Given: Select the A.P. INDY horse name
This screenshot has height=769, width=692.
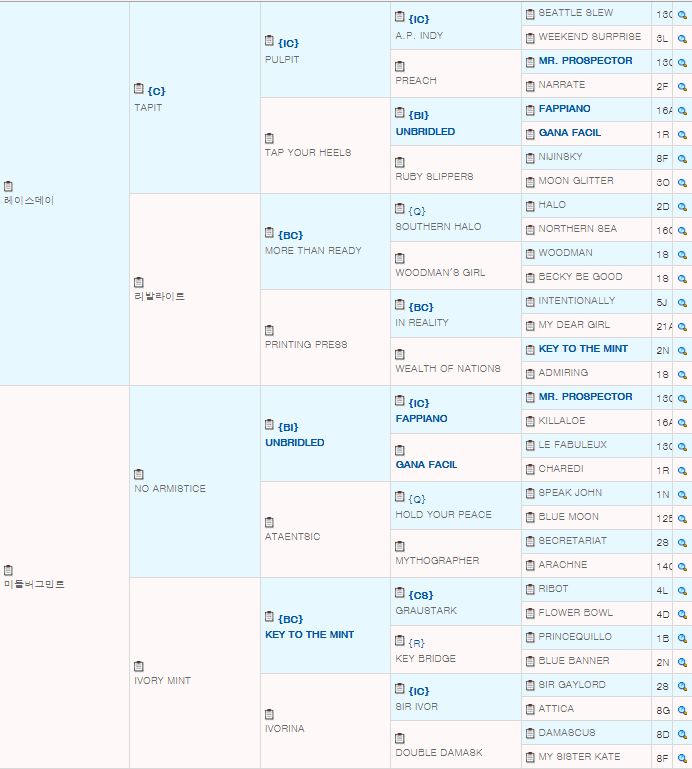Looking at the screenshot, I should click(419, 35).
